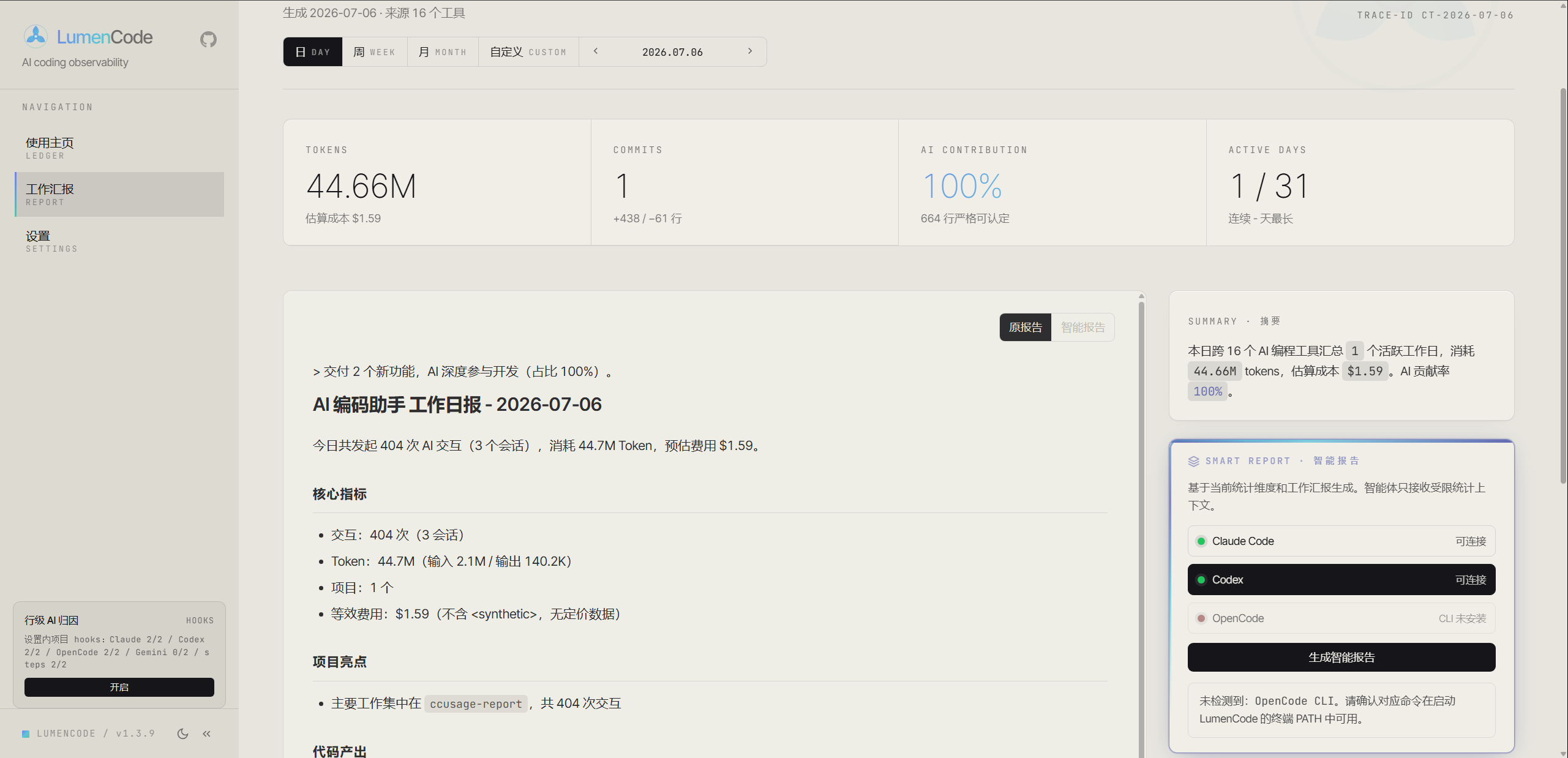Click the OpenCode red status dot
The height and width of the screenshot is (758, 1568).
pos(1201,618)
